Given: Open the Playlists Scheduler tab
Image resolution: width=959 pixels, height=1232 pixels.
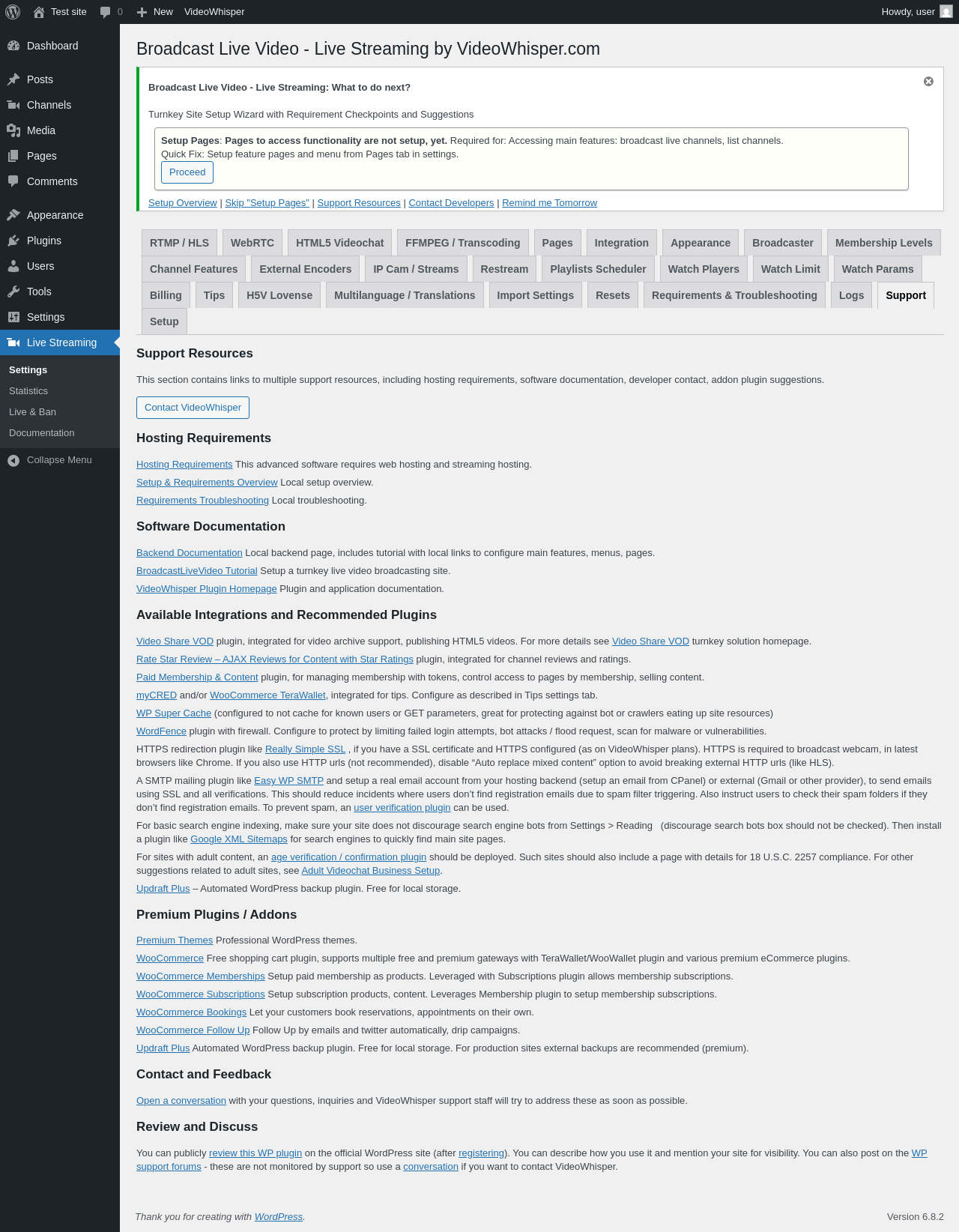Looking at the screenshot, I should tap(598, 269).
